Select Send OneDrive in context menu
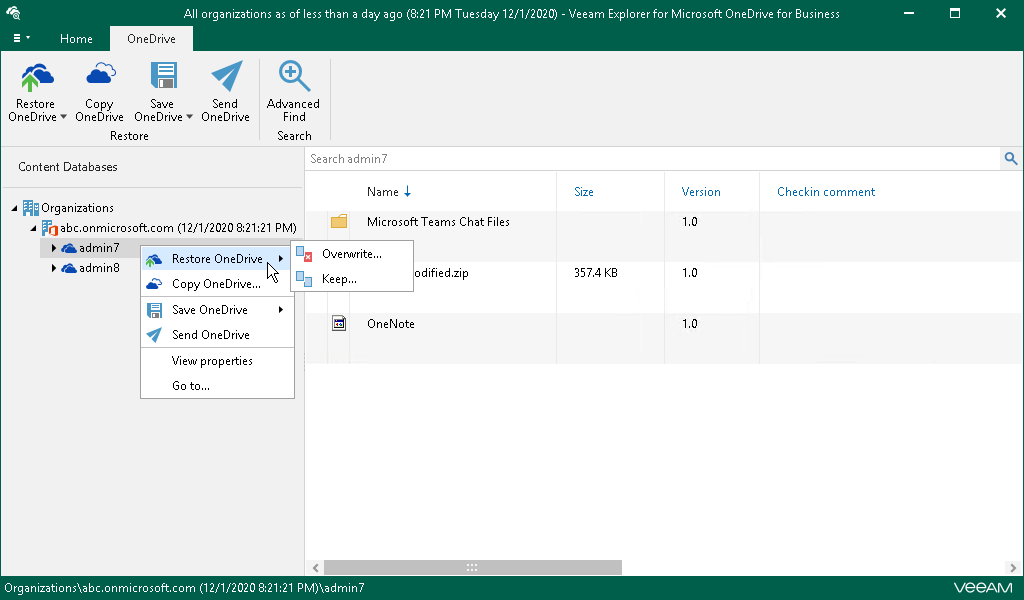Screen dimensions: 1024x600 click(217, 335)
